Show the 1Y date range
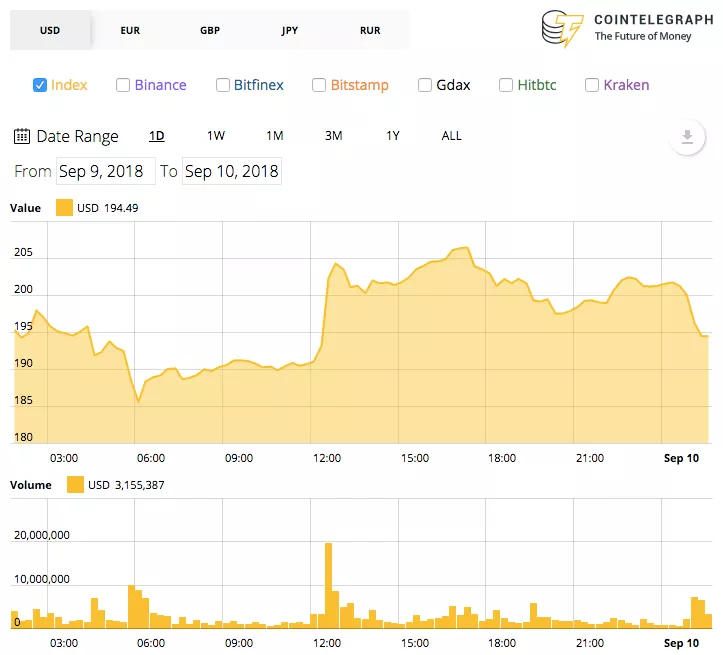This screenshot has height=655, width=723. [393, 136]
